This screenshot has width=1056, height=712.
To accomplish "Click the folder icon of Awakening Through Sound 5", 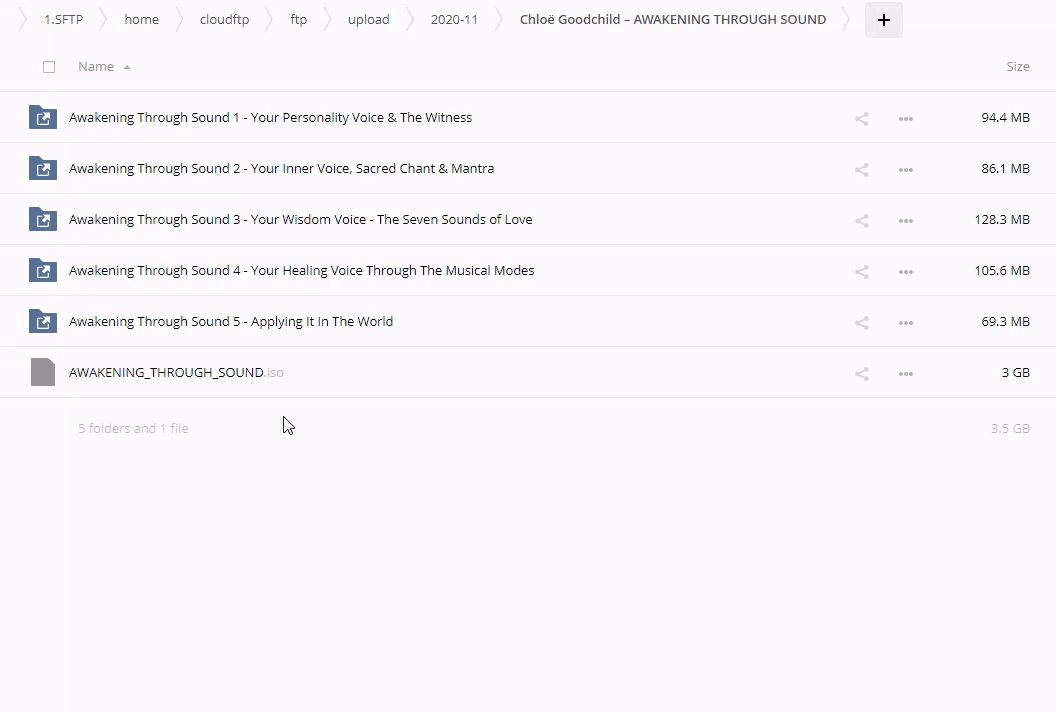I will (x=43, y=322).
